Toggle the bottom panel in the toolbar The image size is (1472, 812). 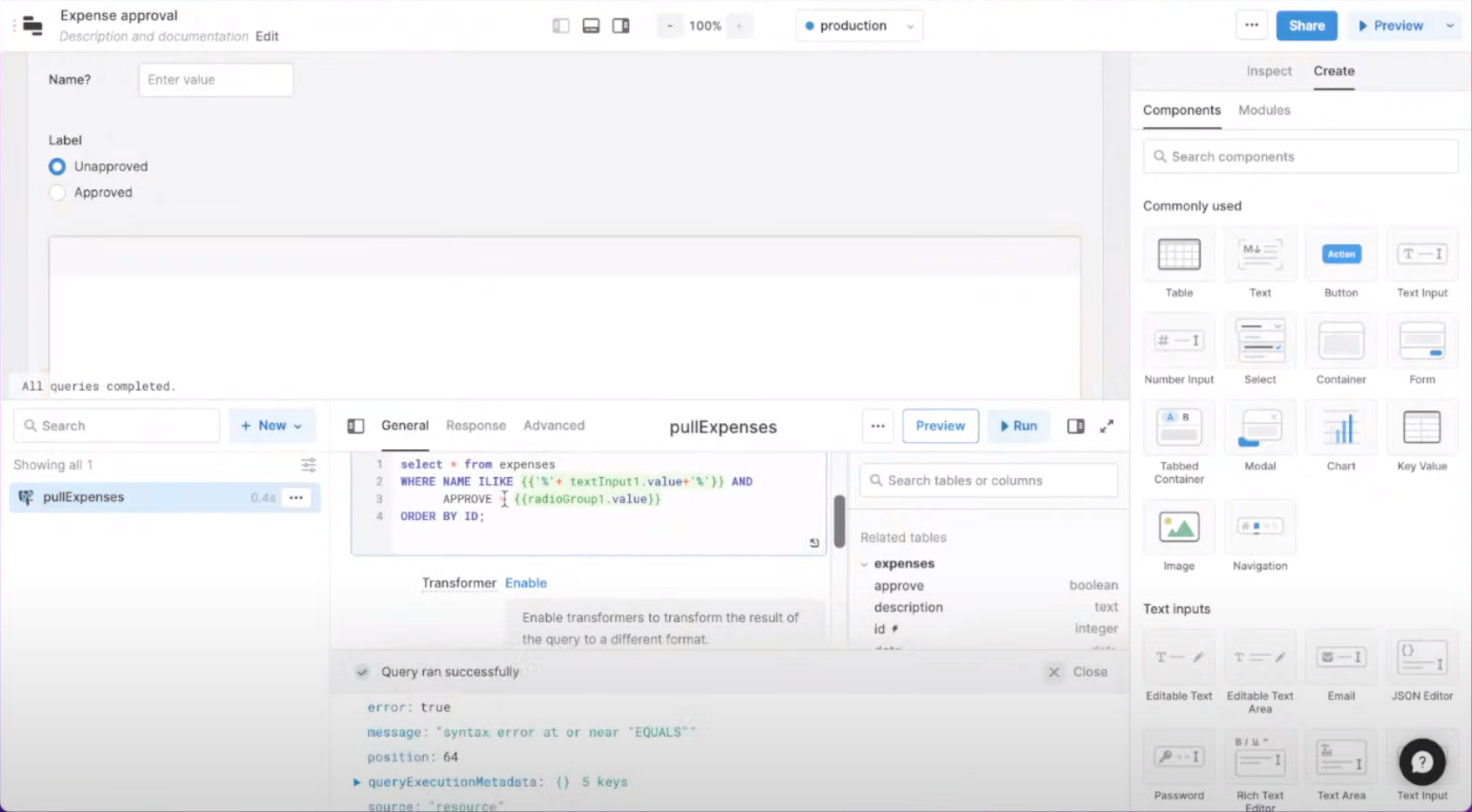pos(591,25)
